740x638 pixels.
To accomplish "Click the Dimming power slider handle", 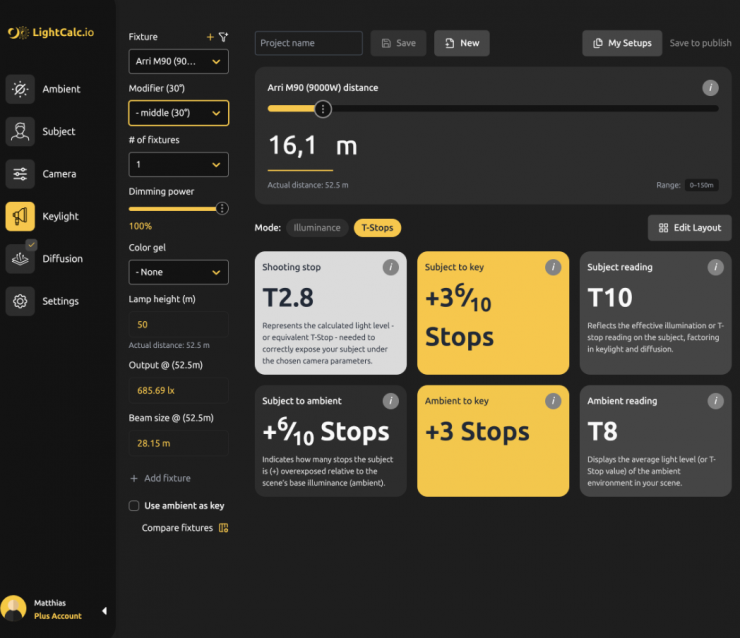I will tap(220, 208).
